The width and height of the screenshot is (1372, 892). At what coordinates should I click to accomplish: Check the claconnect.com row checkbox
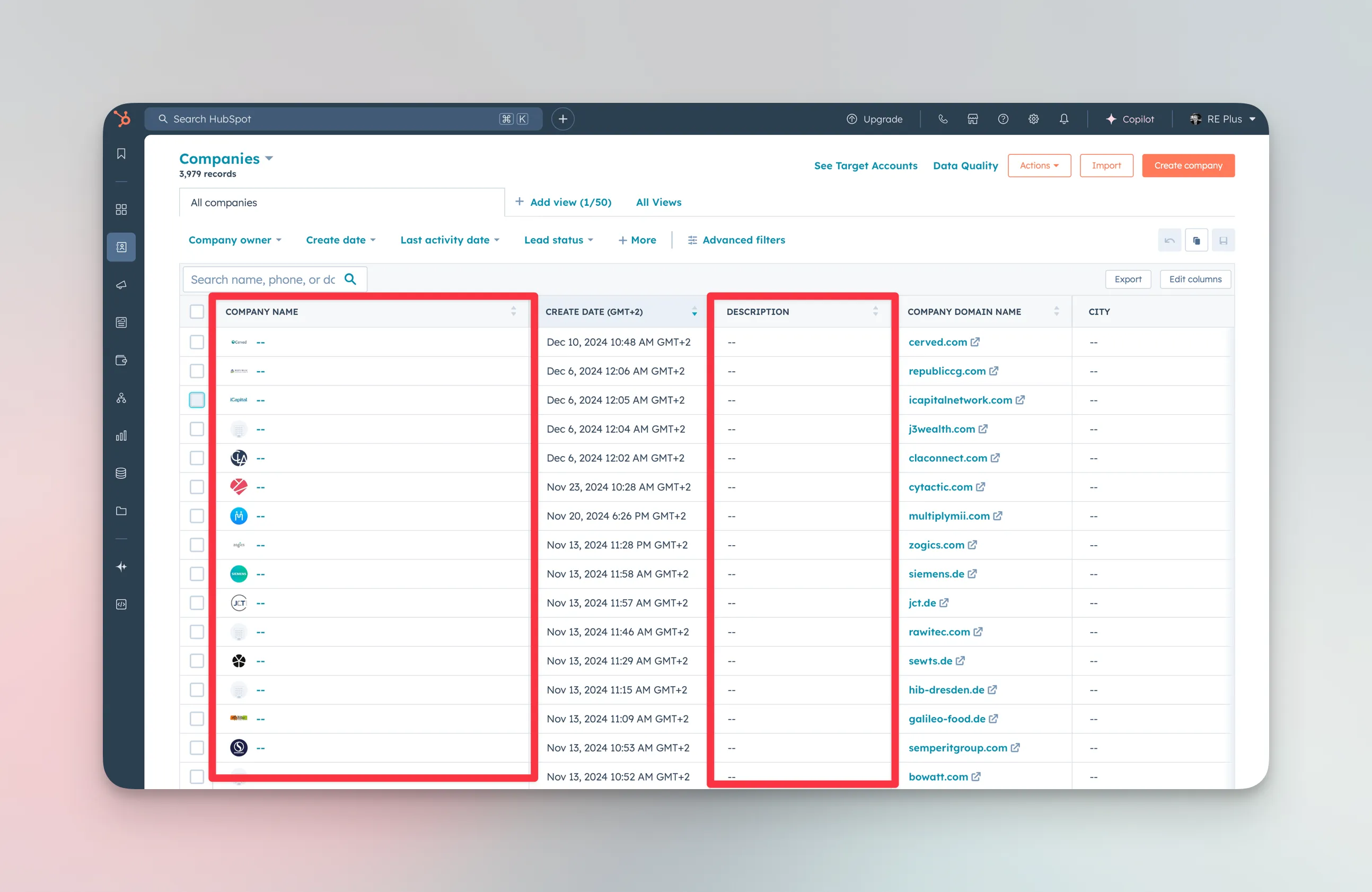[x=197, y=458]
